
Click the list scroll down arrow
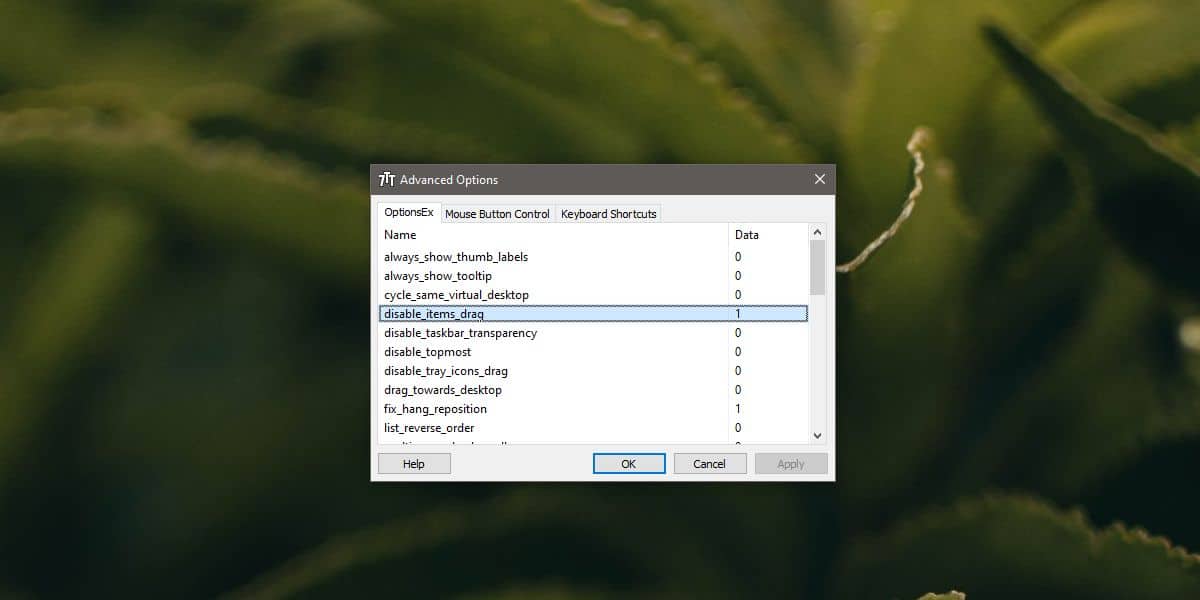coord(817,435)
